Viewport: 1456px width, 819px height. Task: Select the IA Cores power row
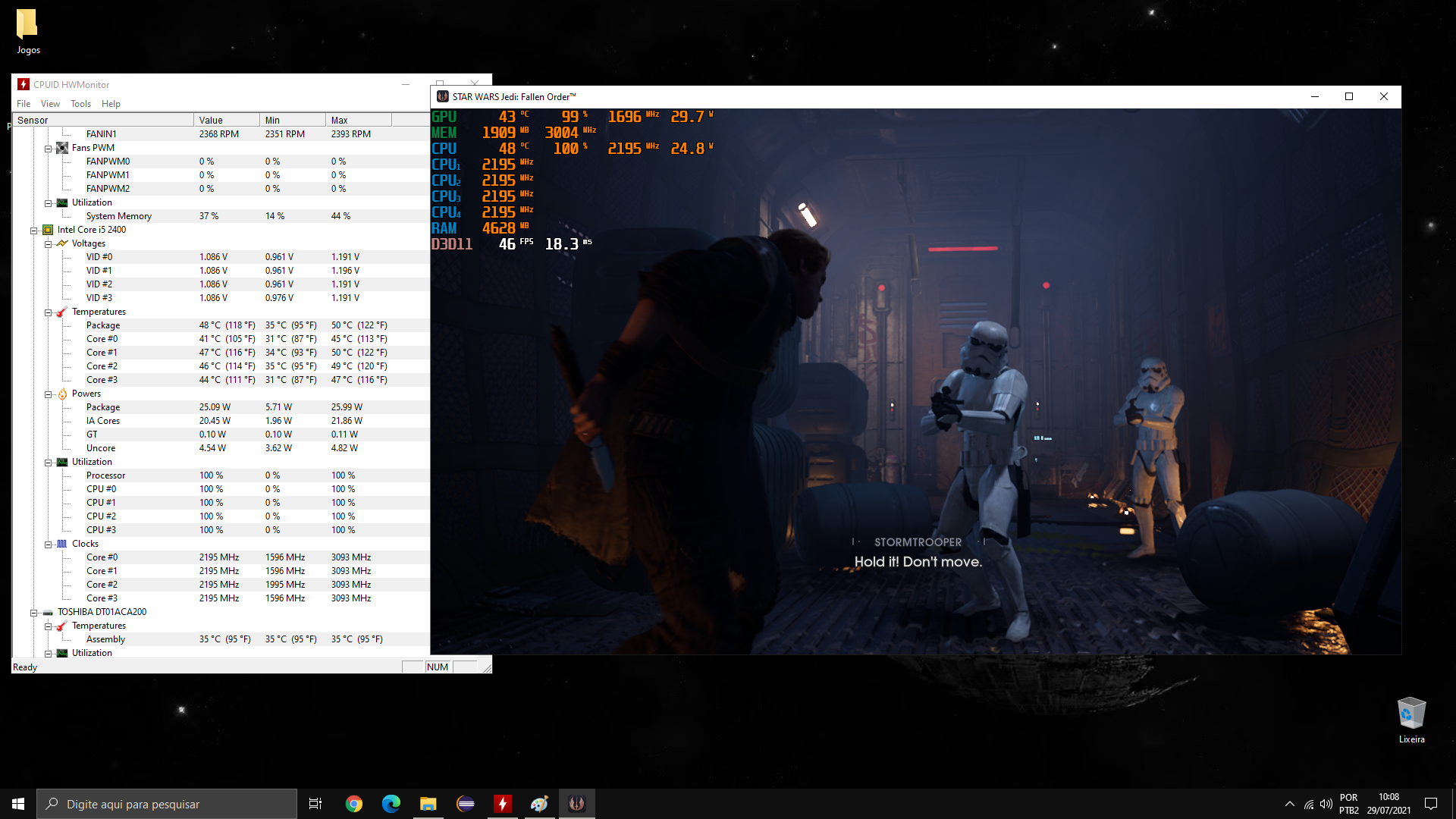tap(221, 421)
